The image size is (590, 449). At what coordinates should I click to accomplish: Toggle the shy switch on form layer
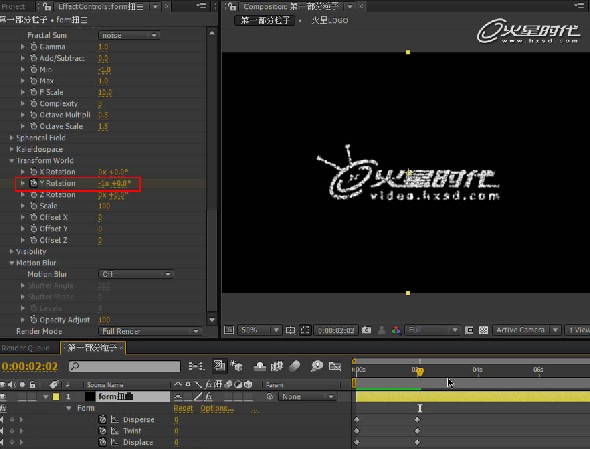(178, 396)
